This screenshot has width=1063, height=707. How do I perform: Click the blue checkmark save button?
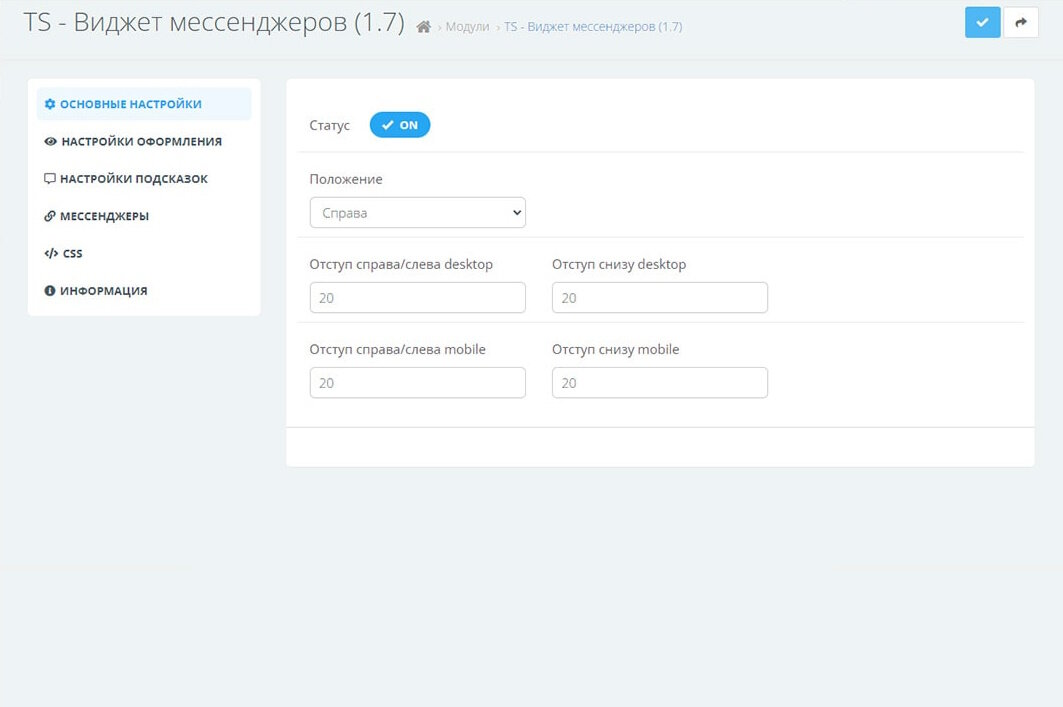click(982, 22)
